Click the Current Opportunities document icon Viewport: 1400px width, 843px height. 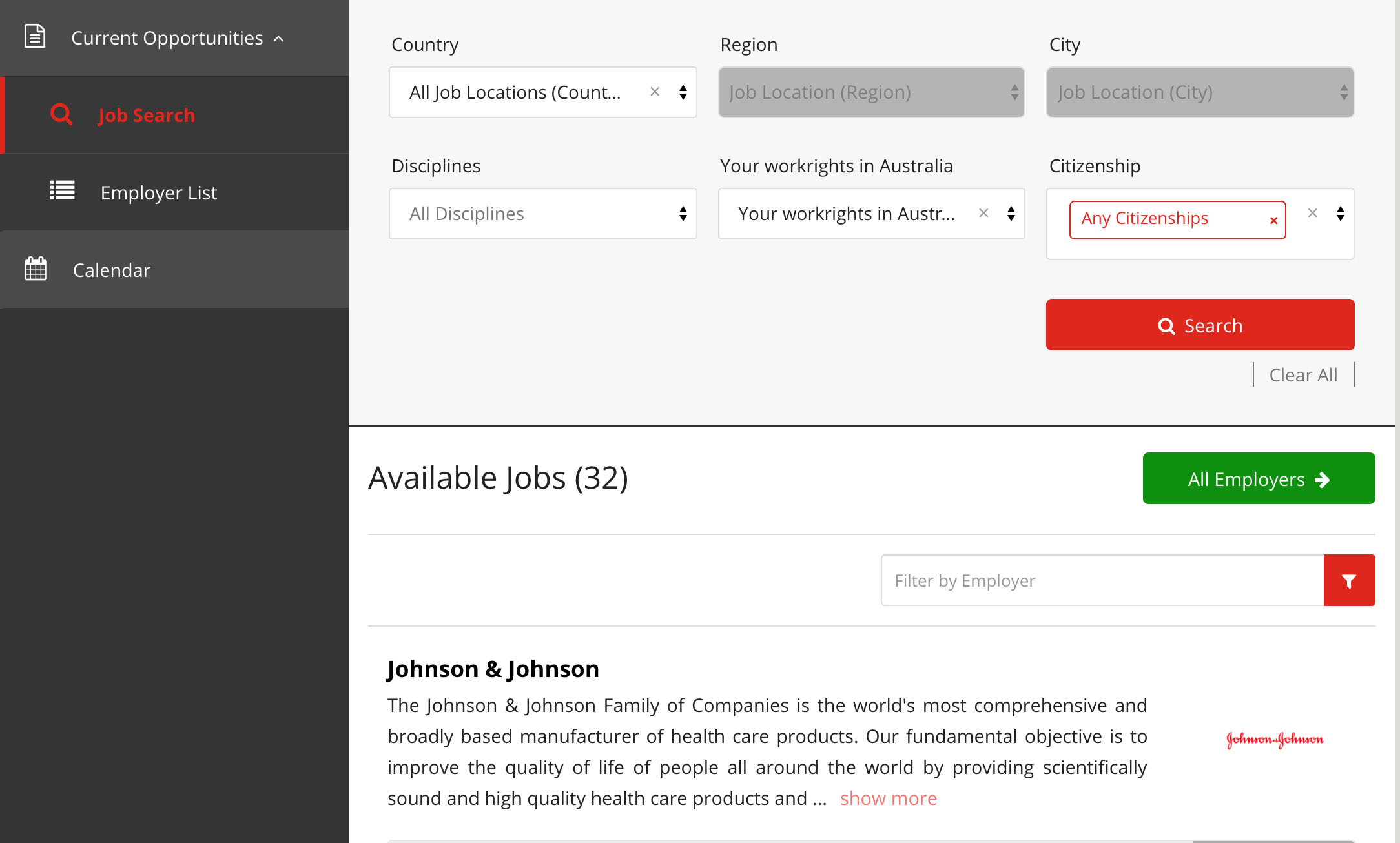click(x=35, y=36)
